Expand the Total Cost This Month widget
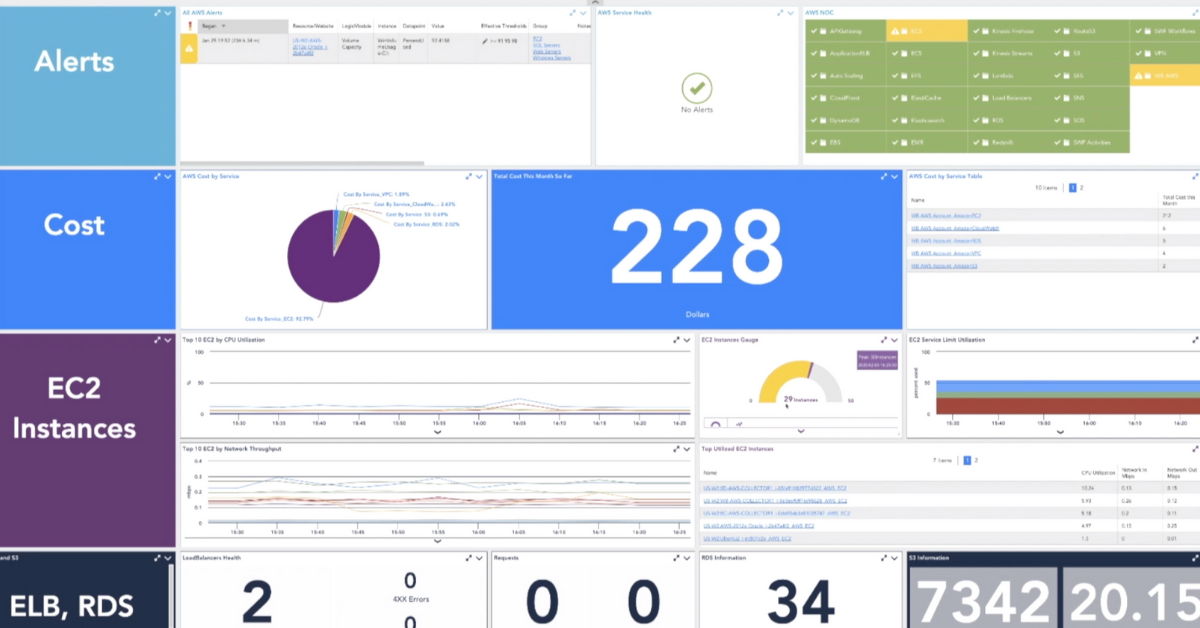Image resolution: width=1200 pixels, height=628 pixels. (886, 176)
